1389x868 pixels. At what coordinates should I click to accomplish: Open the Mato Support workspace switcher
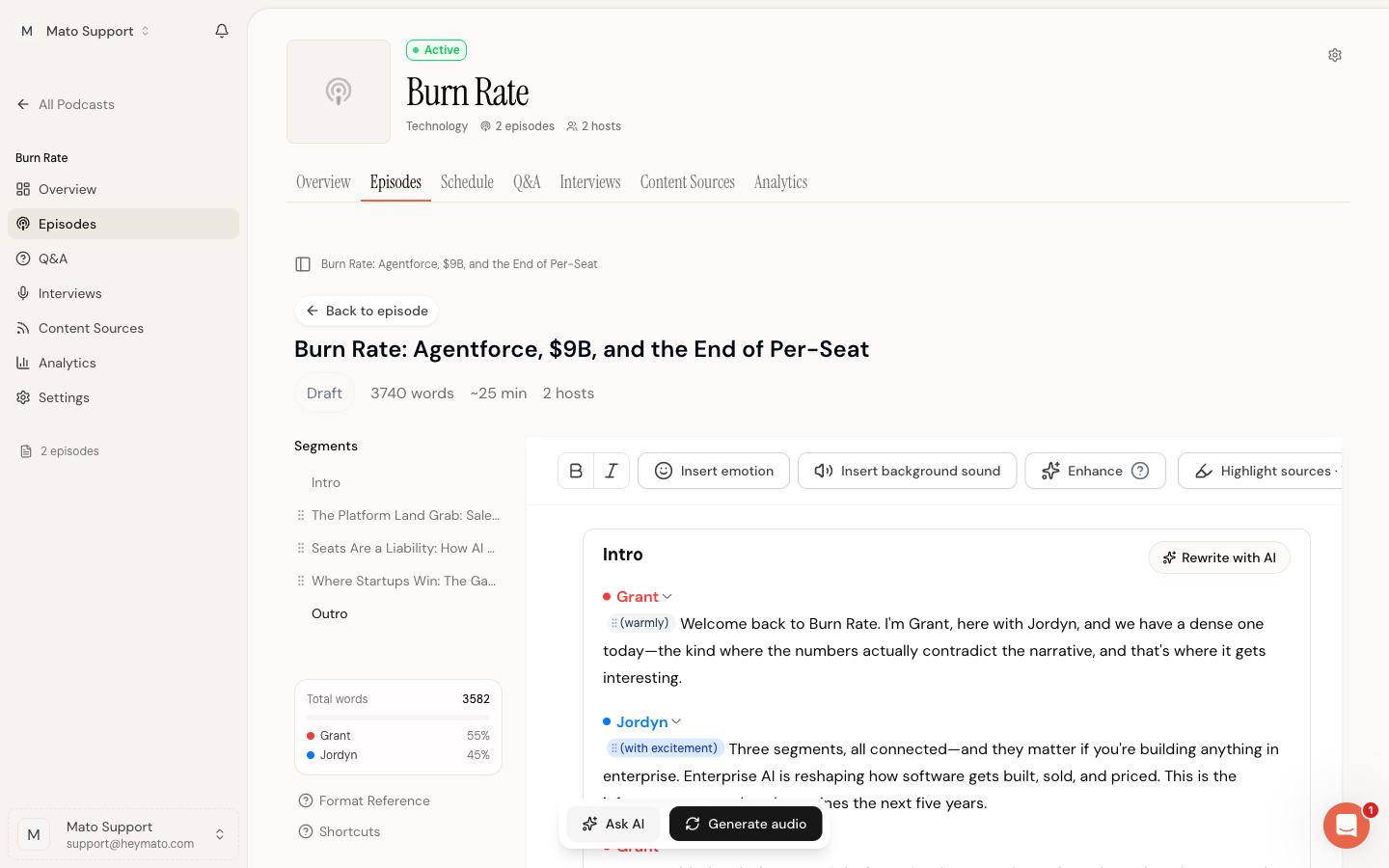tap(85, 31)
